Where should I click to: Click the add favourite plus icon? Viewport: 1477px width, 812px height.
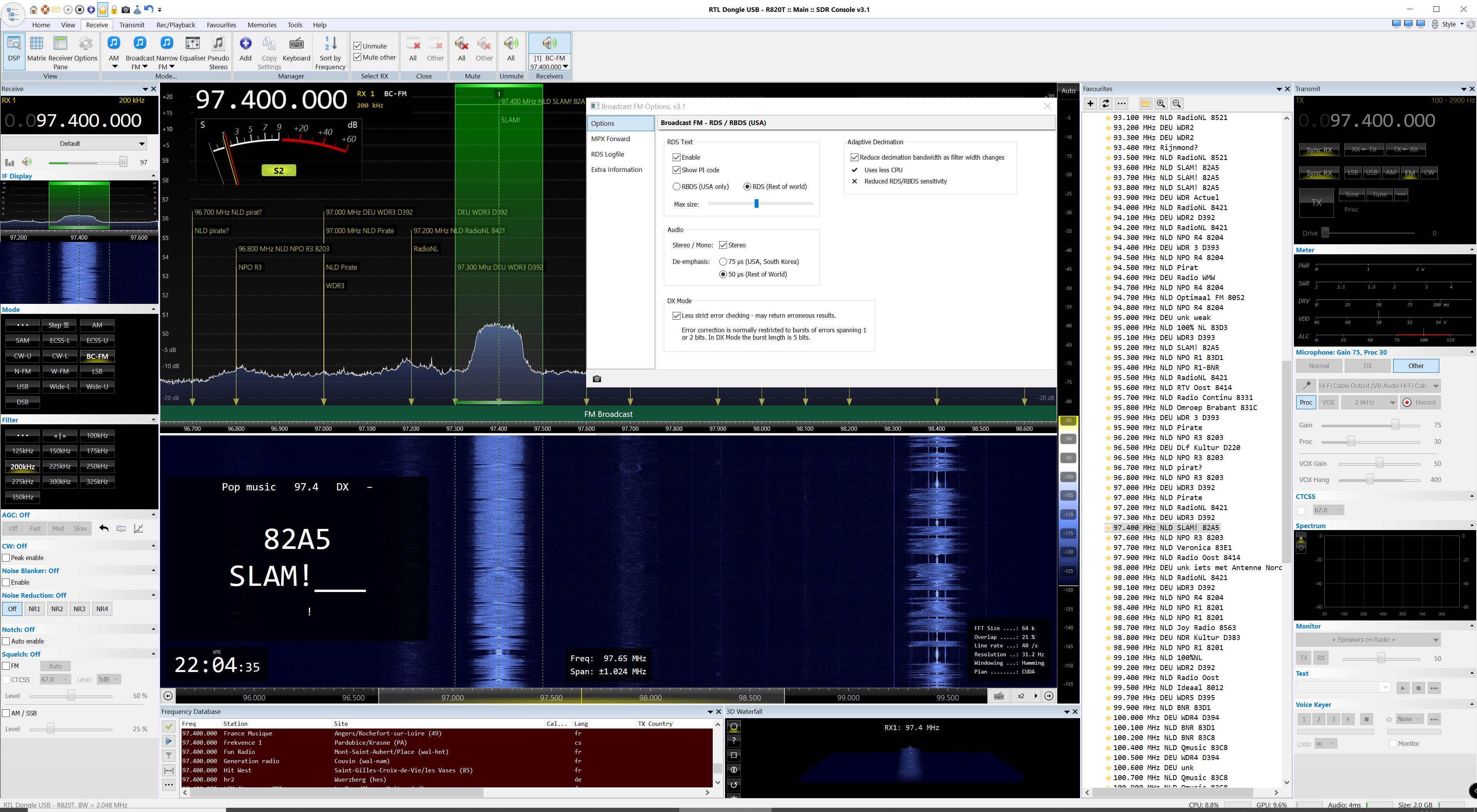[1090, 104]
